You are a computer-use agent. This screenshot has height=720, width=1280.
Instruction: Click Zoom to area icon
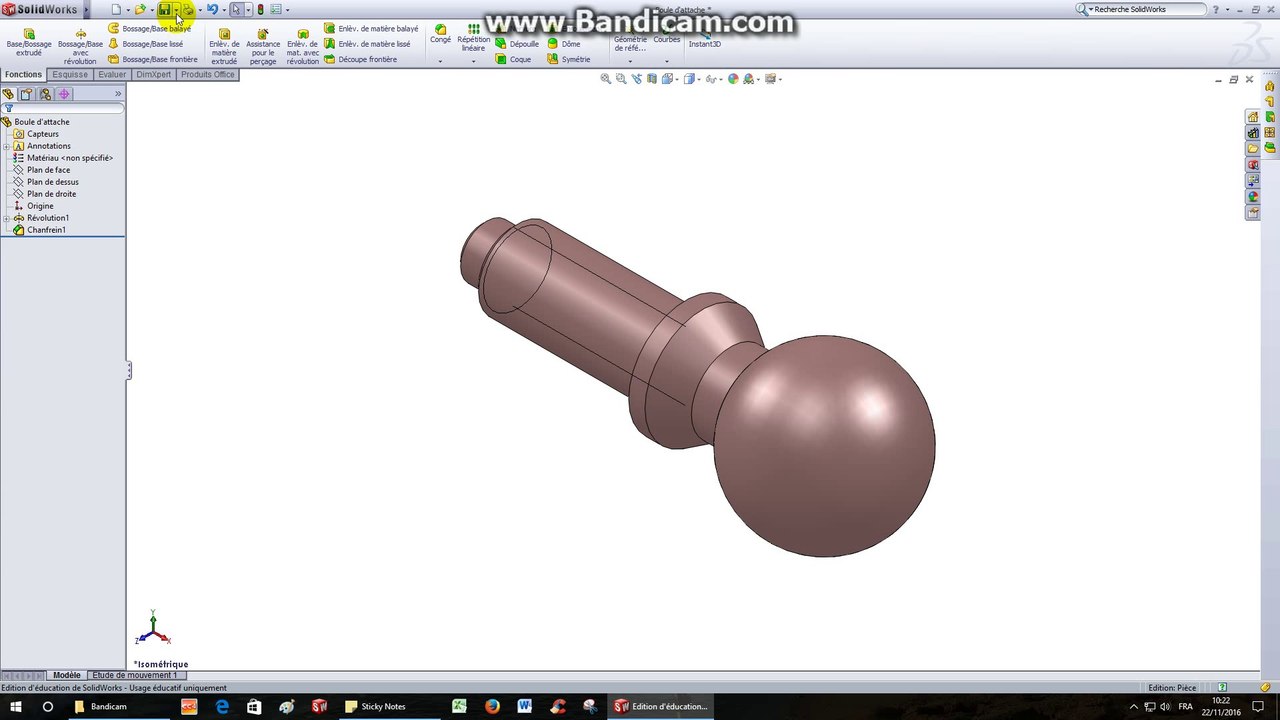coord(621,79)
